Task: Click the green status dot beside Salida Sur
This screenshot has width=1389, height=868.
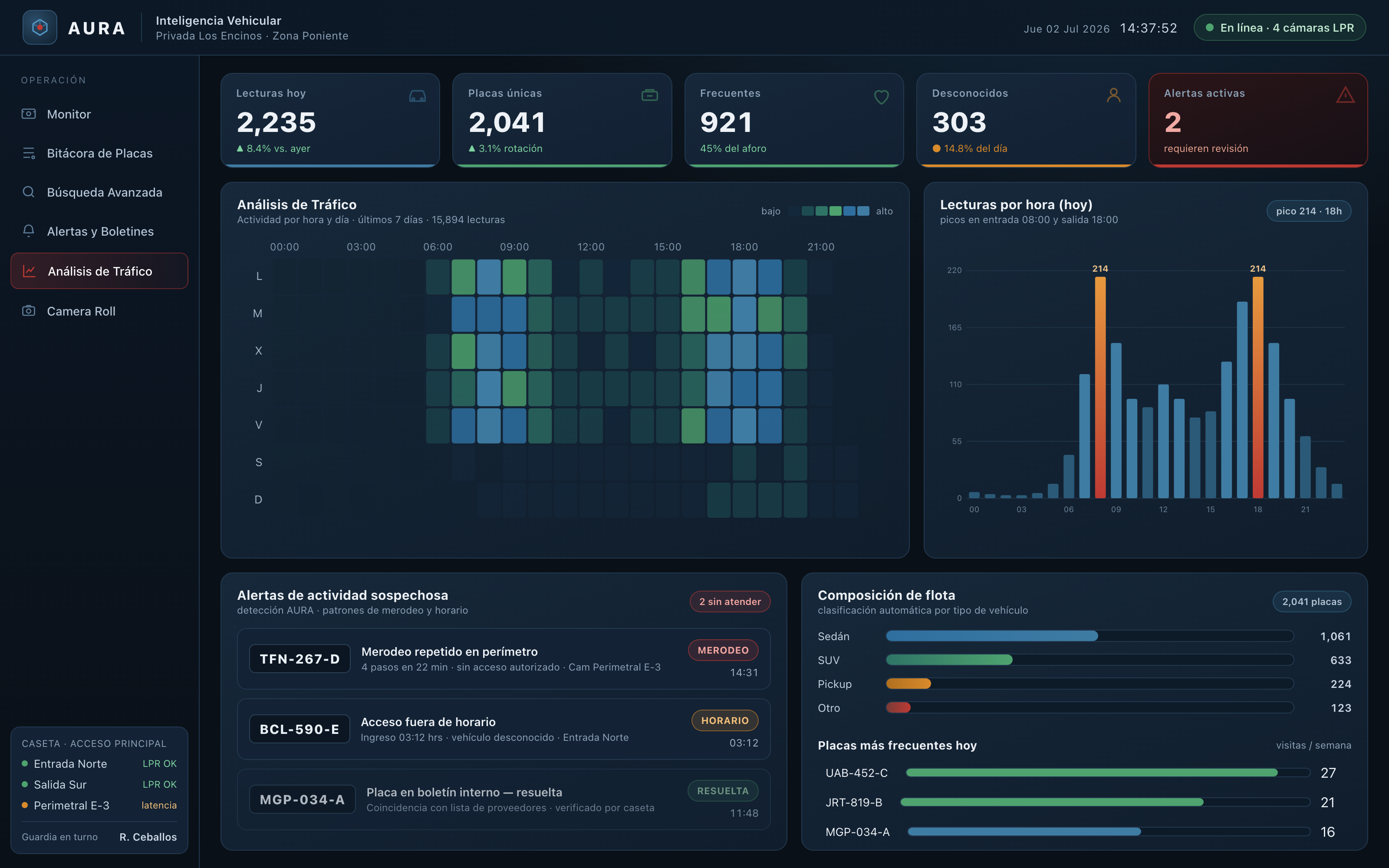Action: tap(25, 784)
